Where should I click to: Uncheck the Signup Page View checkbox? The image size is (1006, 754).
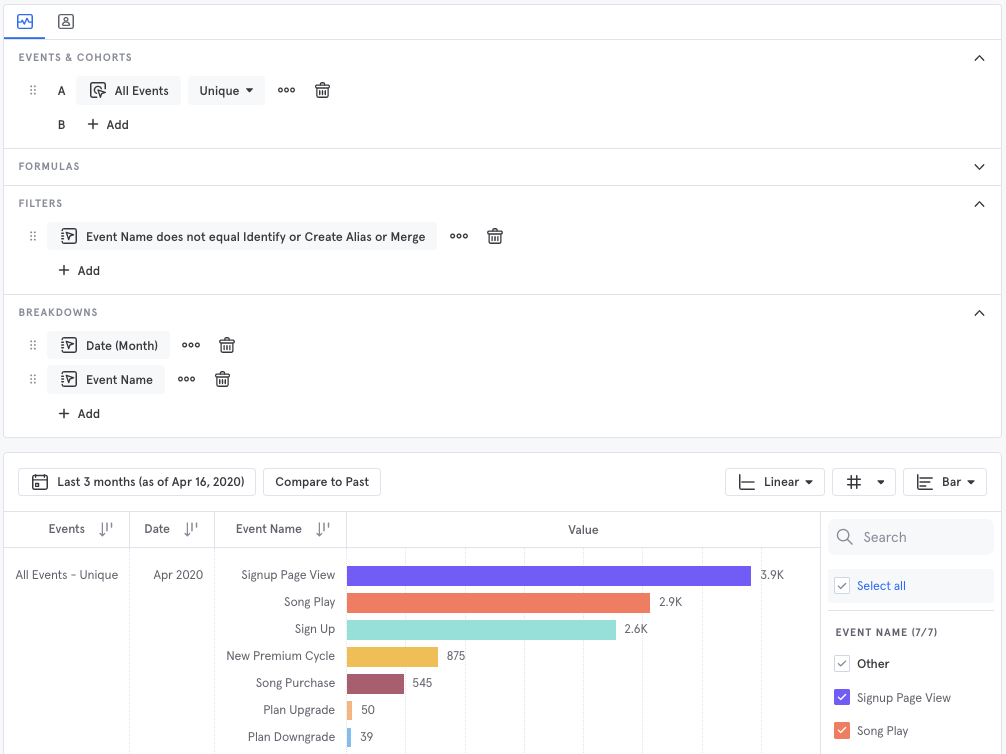pos(842,698)
